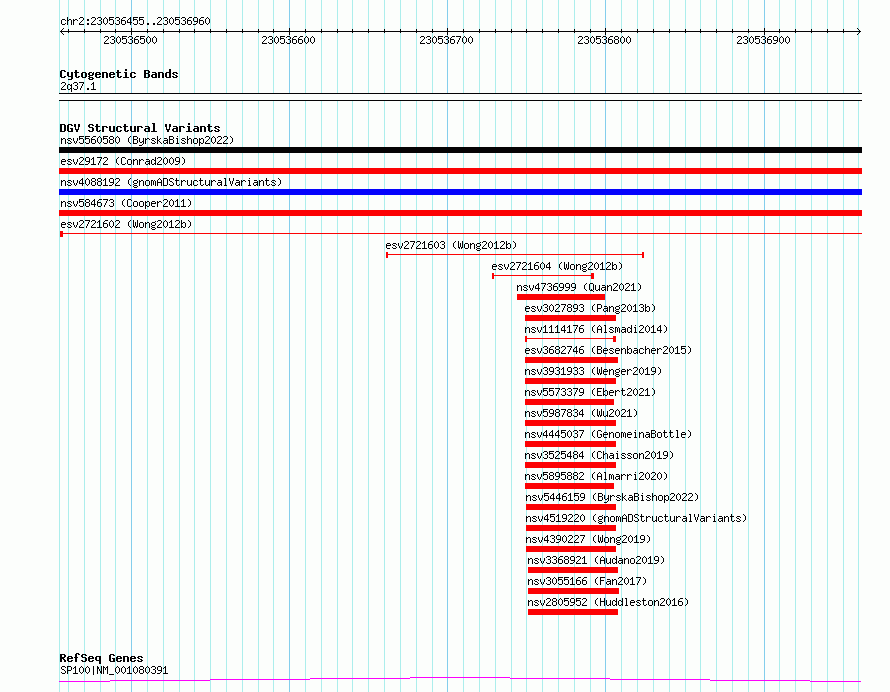Open nsv5573379 (Ebert2021) label
Screen dimensions: 890x692
point(590,392)
